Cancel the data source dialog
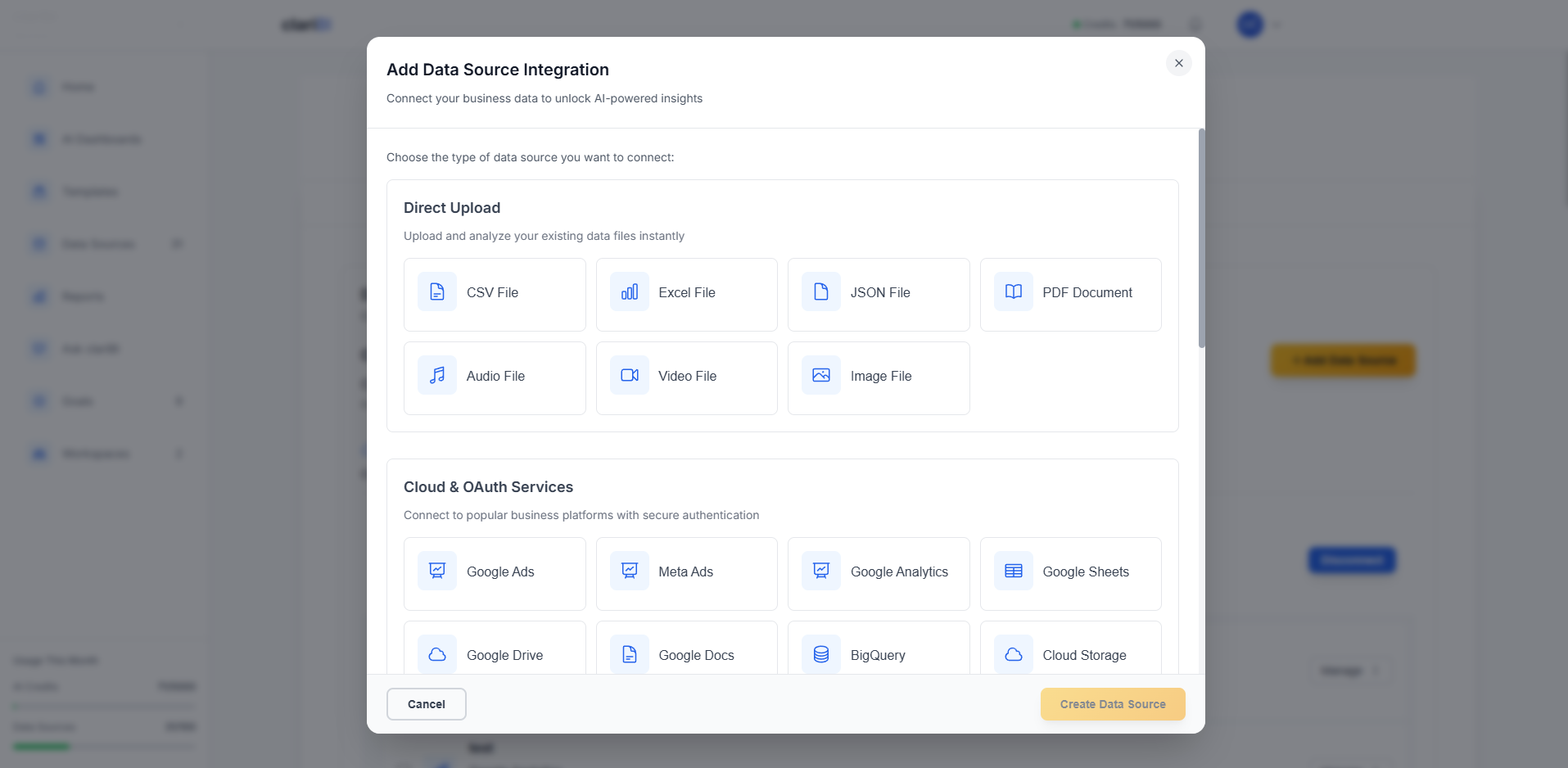The width and height of the screenshot is (1568, 768). 426,703
